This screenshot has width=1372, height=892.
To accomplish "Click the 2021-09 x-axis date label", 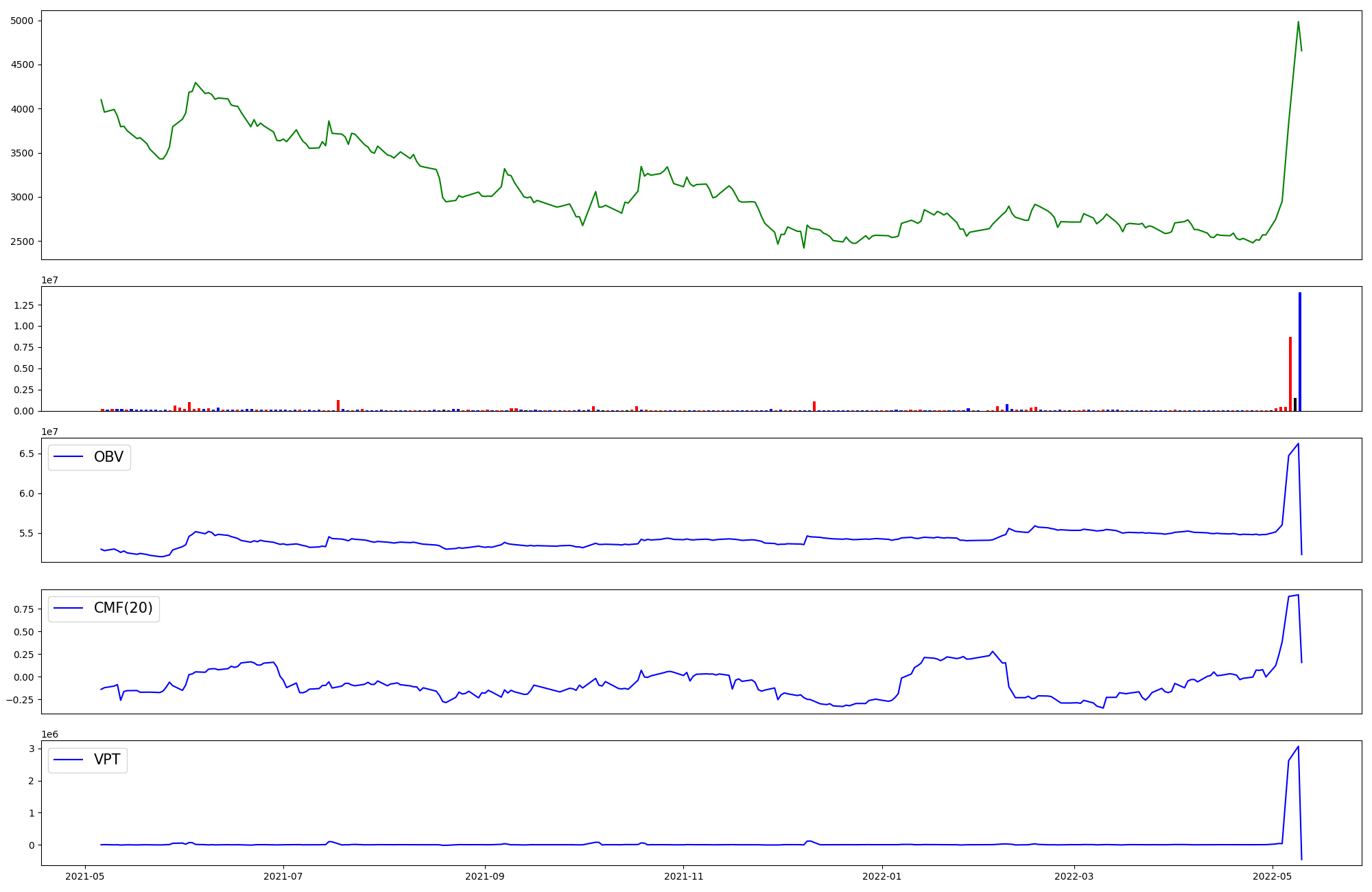I will pyautogui.click(x=485, y=876).
